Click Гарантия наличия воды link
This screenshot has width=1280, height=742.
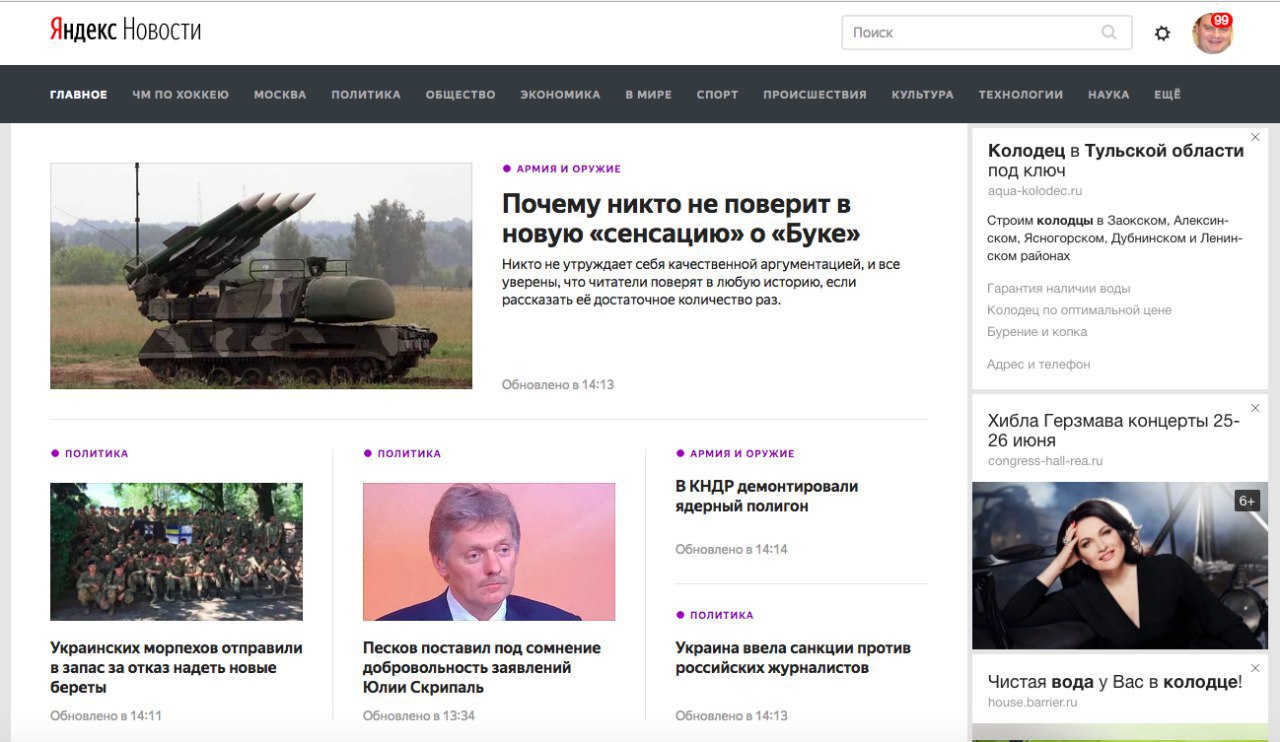click(x=1059, y=289)
